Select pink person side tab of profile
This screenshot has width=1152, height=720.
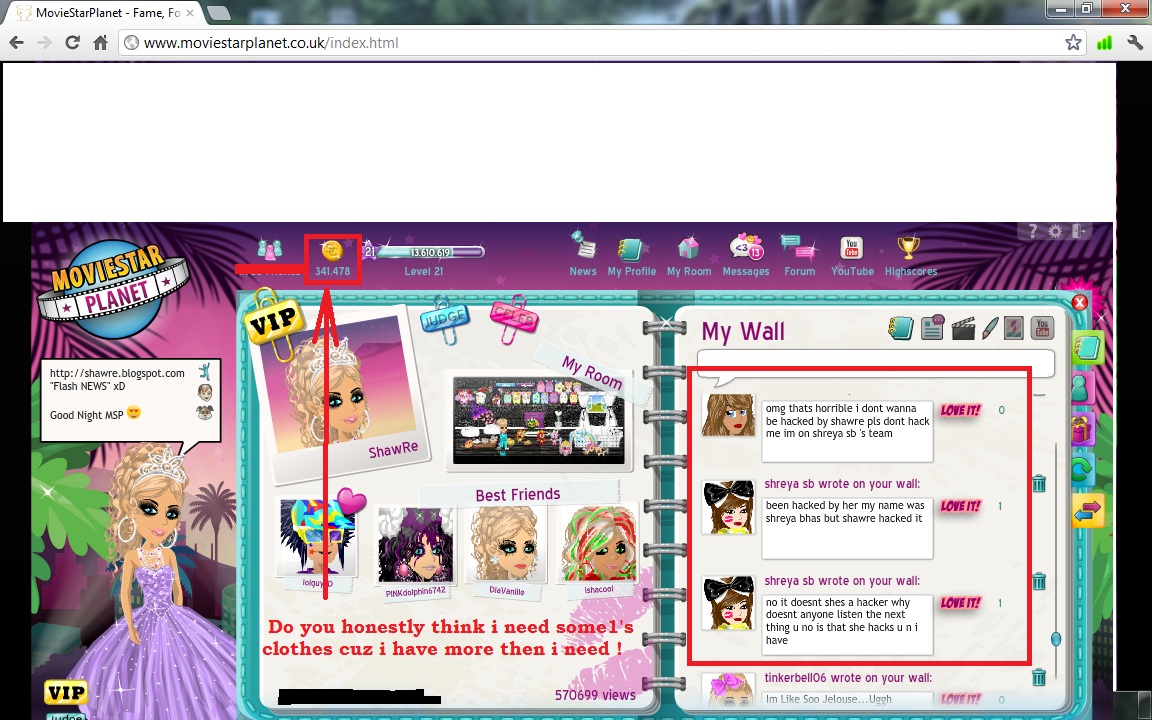(1082, 387)
